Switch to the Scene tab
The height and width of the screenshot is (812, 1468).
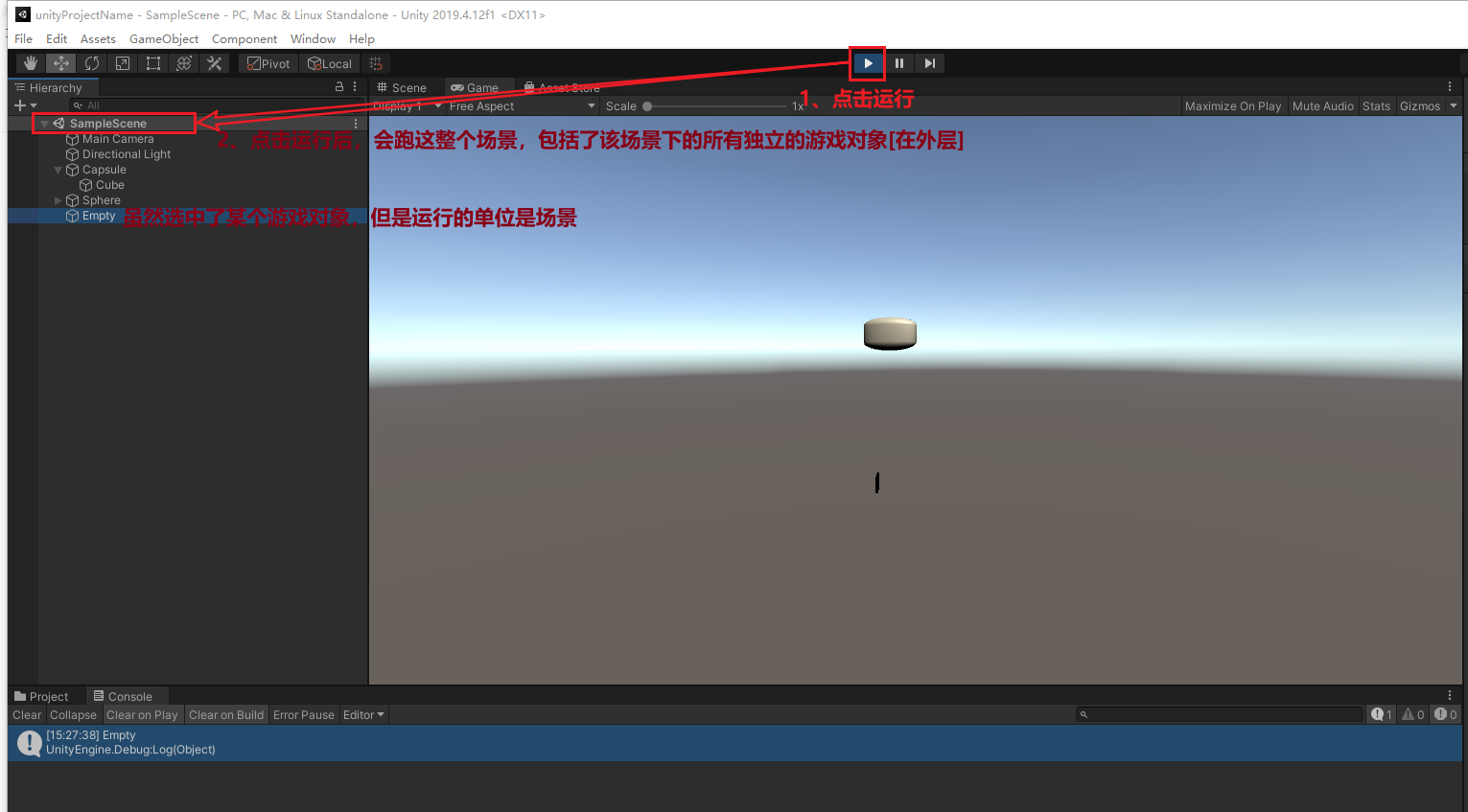point(402,87)
